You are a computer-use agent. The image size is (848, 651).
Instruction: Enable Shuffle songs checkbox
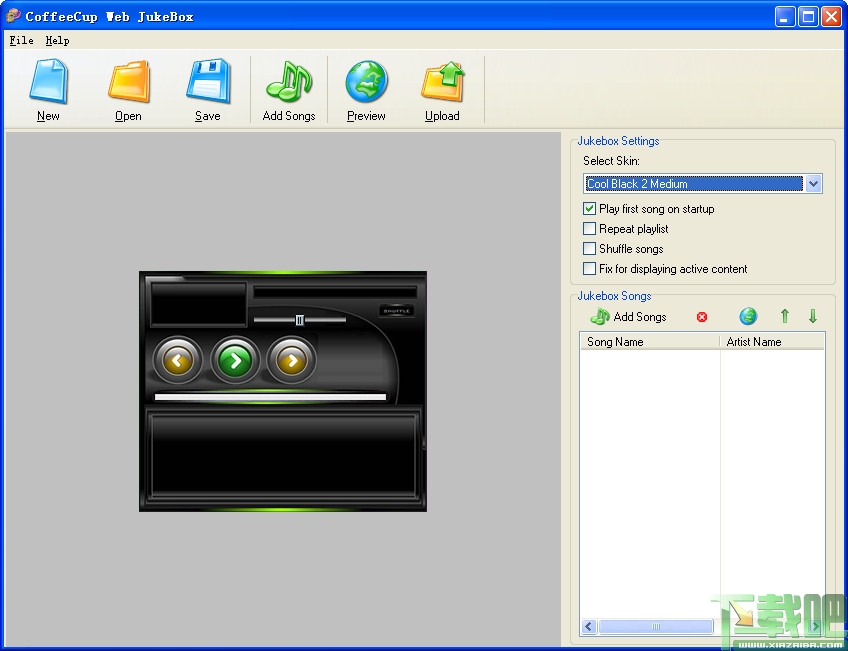coord(589,249)
